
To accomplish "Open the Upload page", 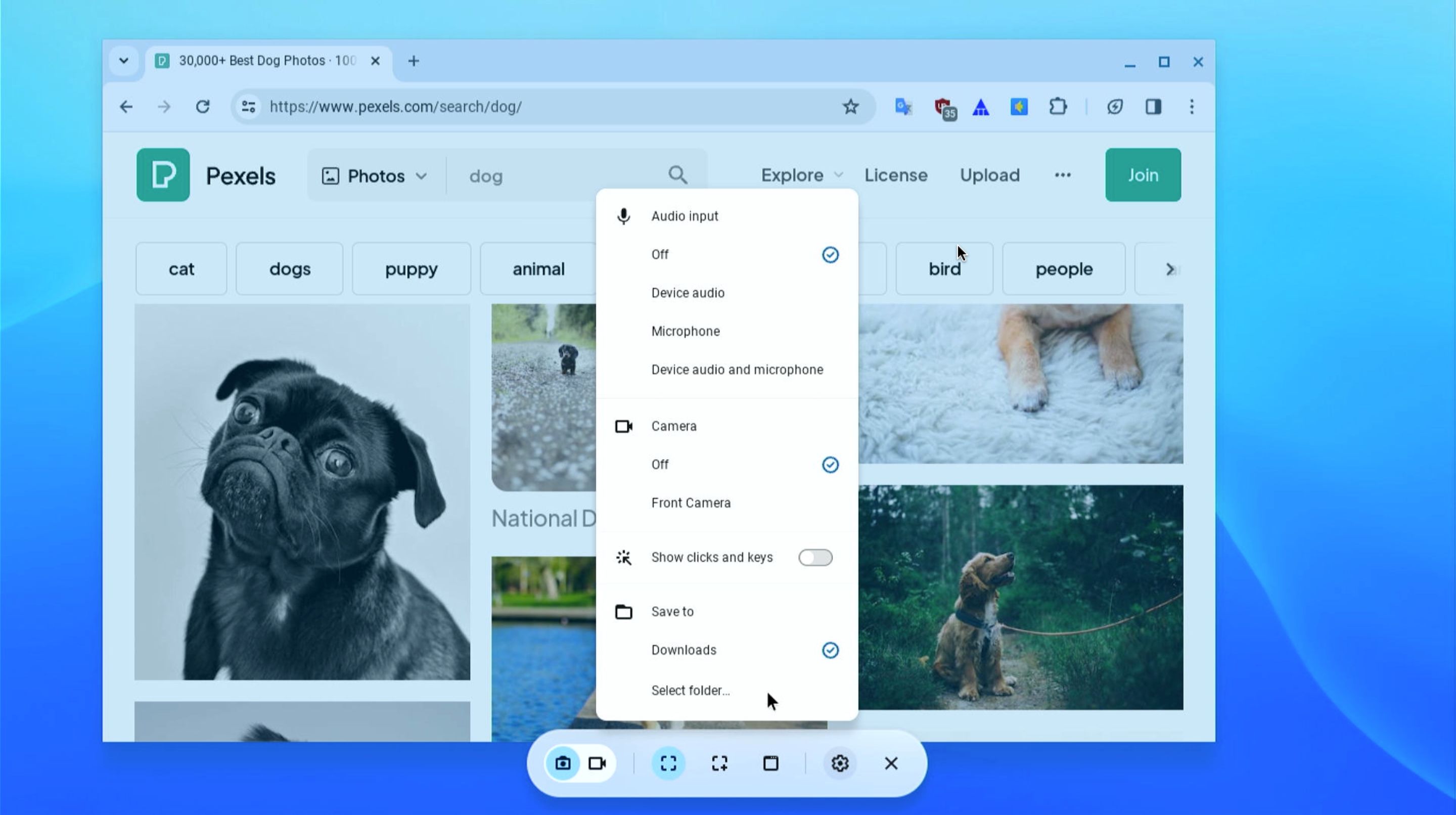I will click(x=989, y=175).
